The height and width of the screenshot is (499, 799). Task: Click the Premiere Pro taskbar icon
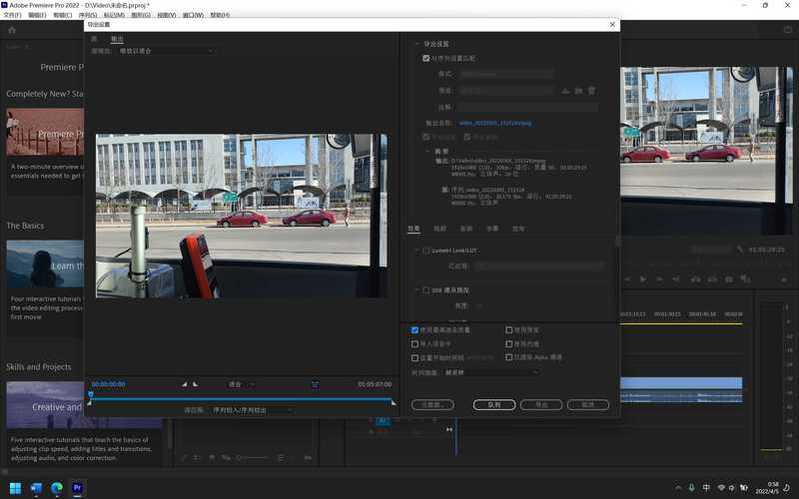[x=77, y=488]
